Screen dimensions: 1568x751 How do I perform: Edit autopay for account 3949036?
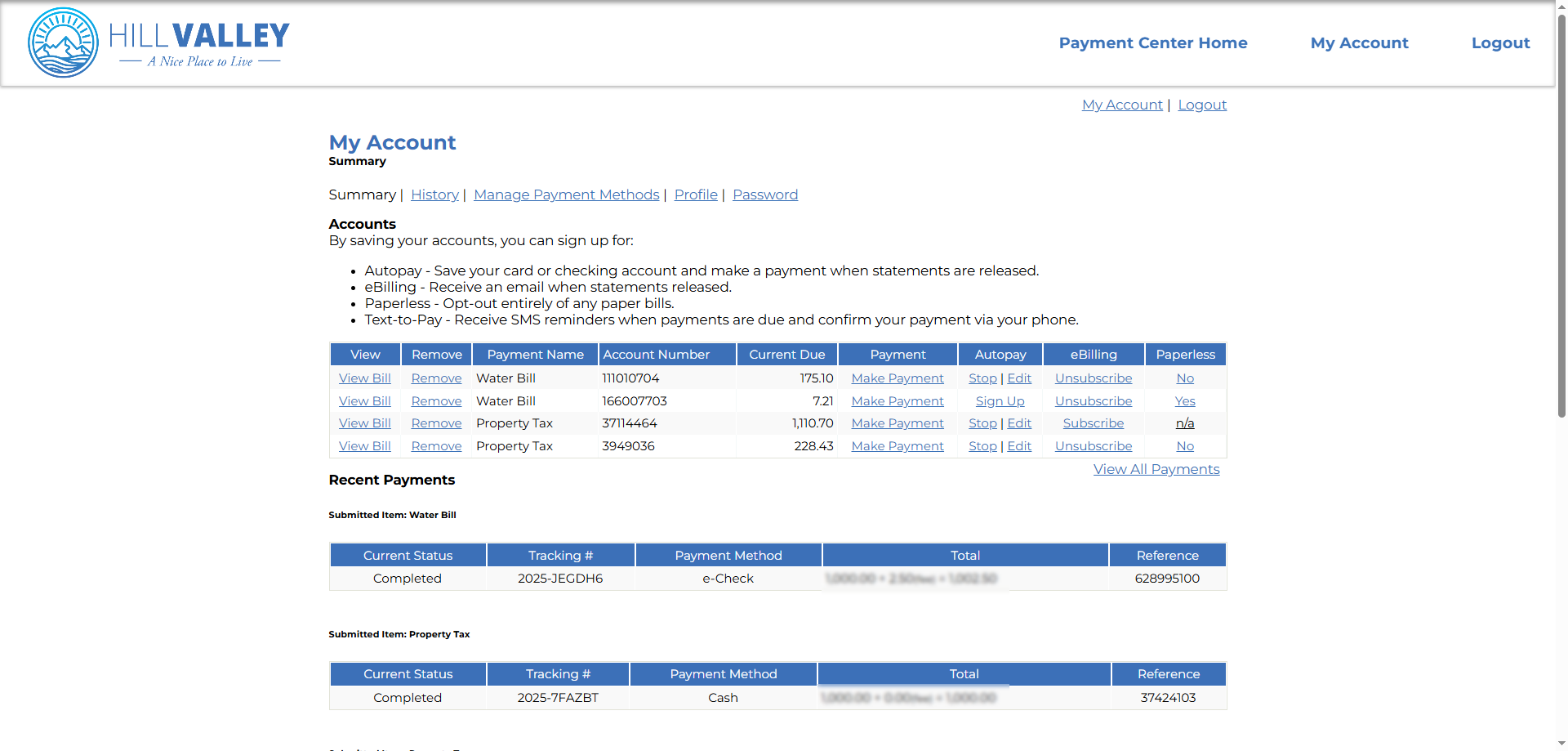click(1019, 446)
